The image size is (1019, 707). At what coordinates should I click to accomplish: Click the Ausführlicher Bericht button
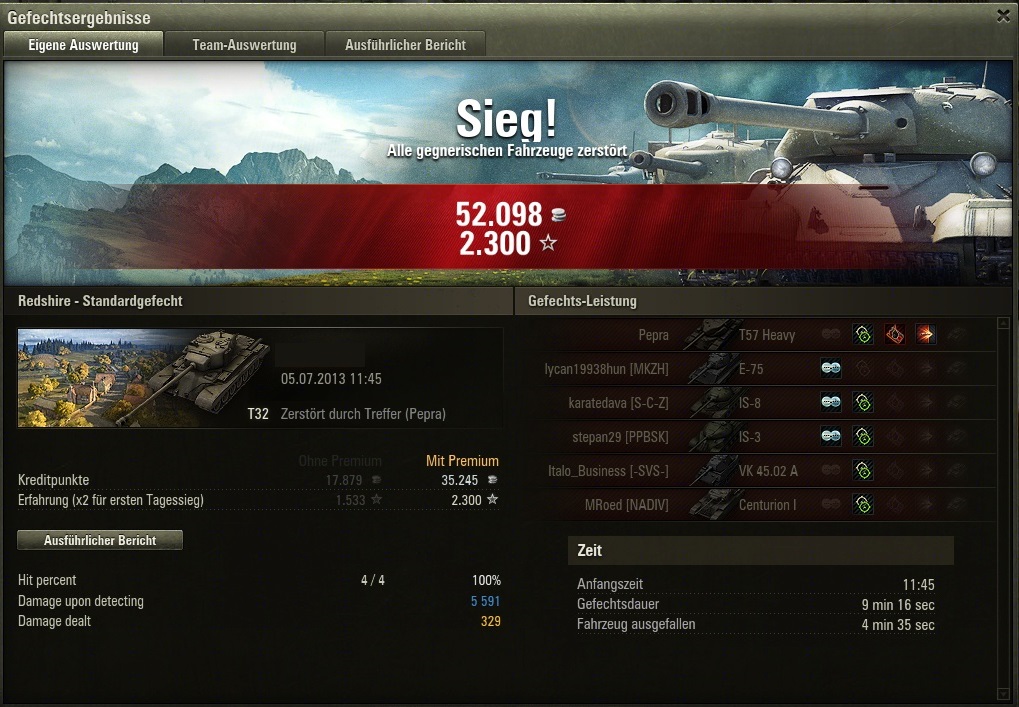100,540
